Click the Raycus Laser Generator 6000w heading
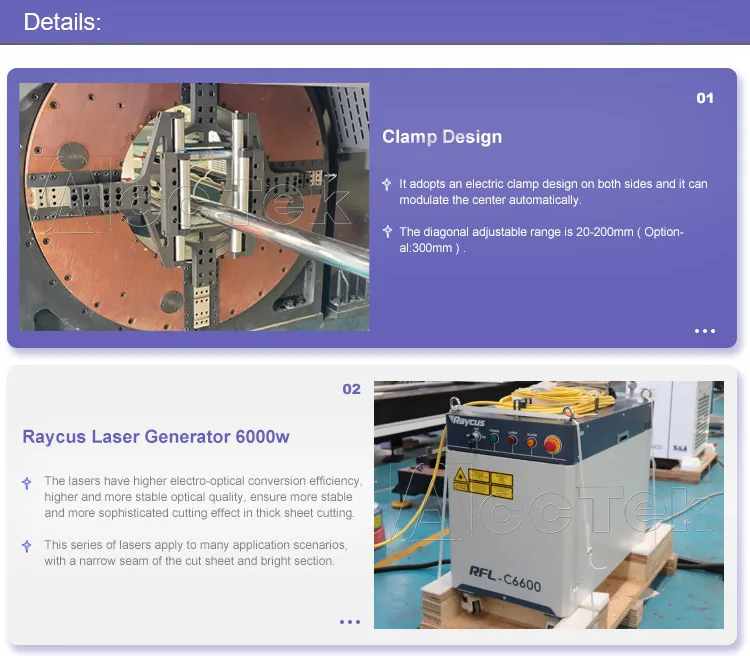Image resolution: width=750 pixels, height=656 pixels. click(x=156, y=437)
